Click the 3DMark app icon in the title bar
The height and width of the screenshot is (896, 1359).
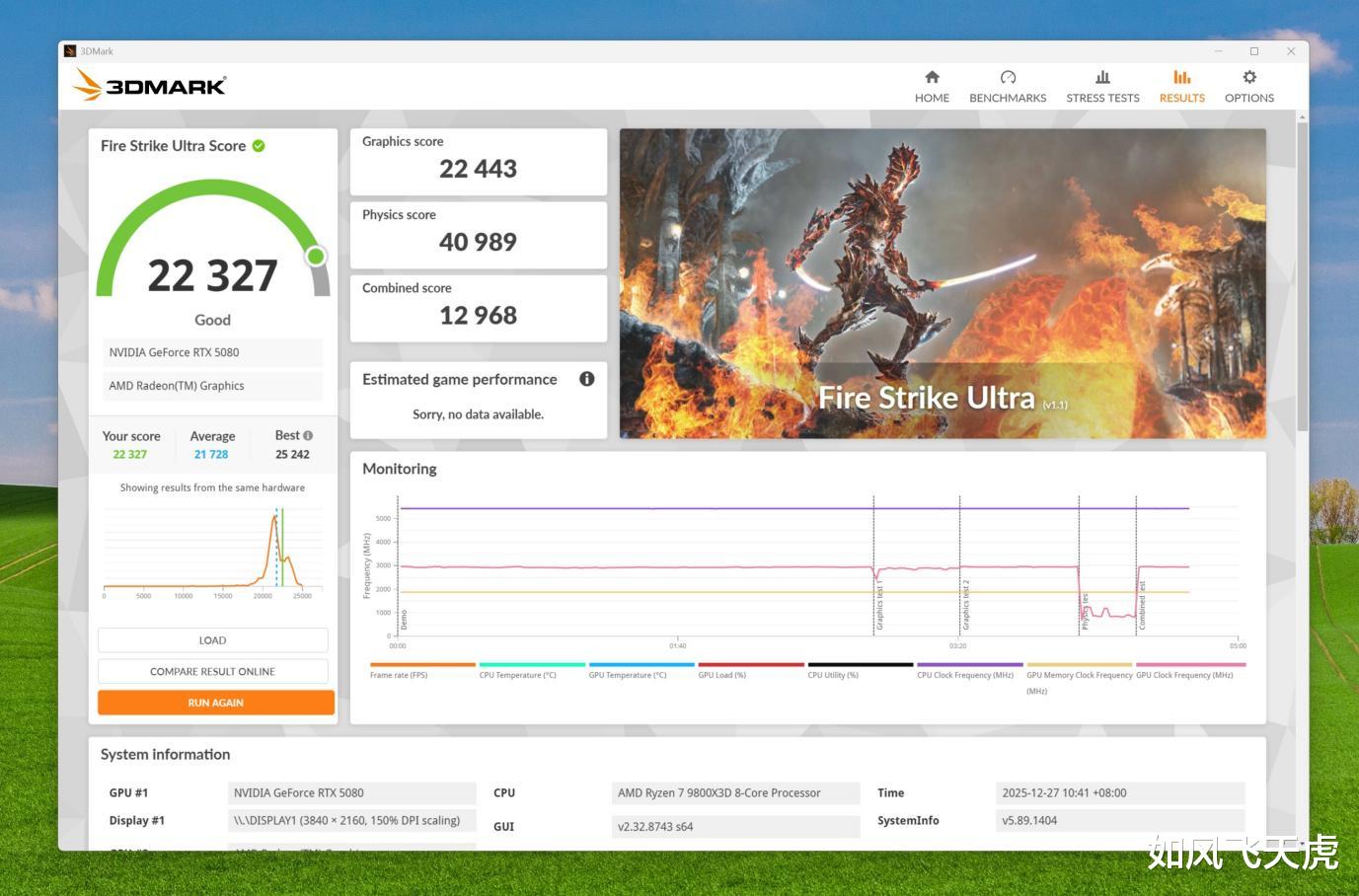pyautogui.click(x=70, y=51)
